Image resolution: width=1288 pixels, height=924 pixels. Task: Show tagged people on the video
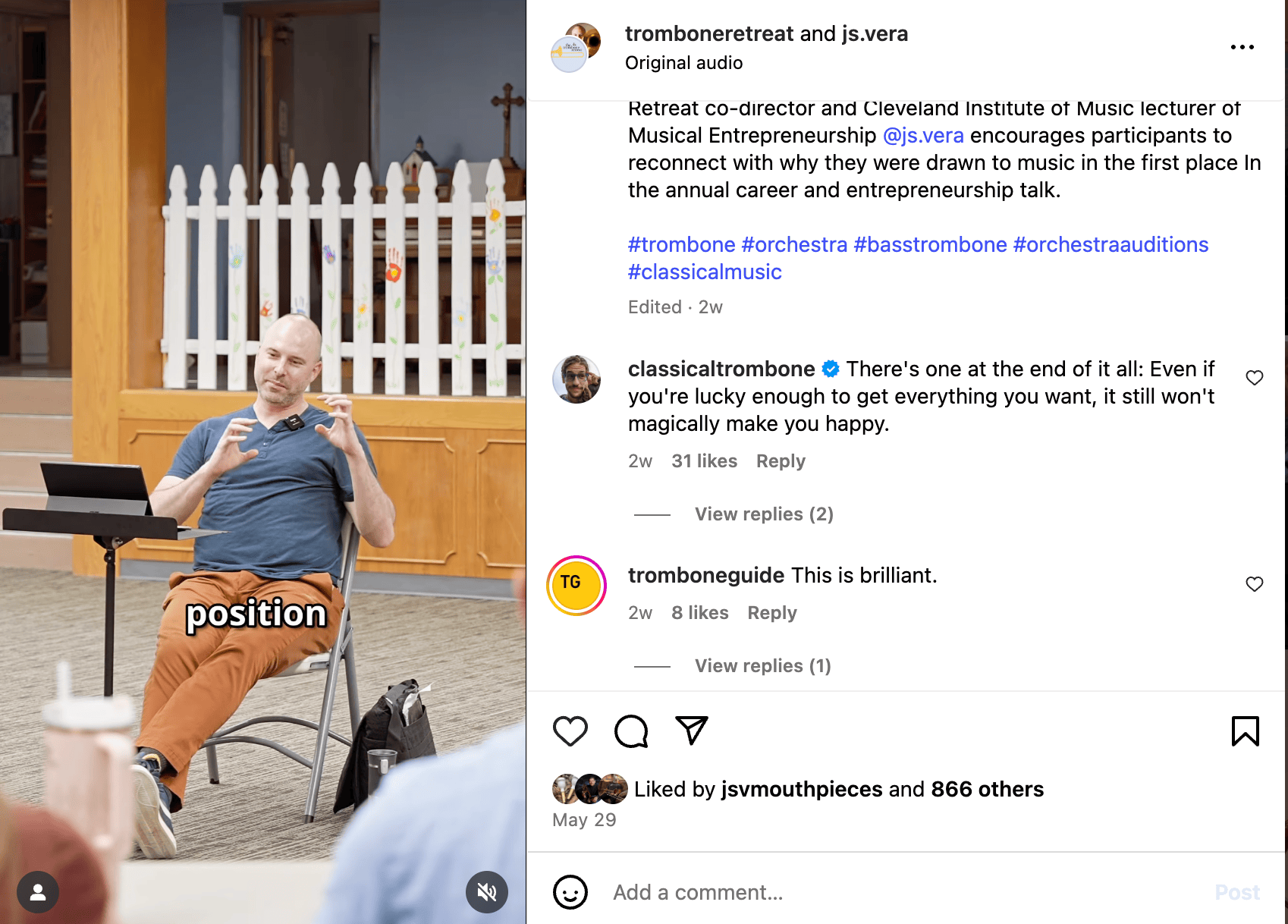coord(38,892)
